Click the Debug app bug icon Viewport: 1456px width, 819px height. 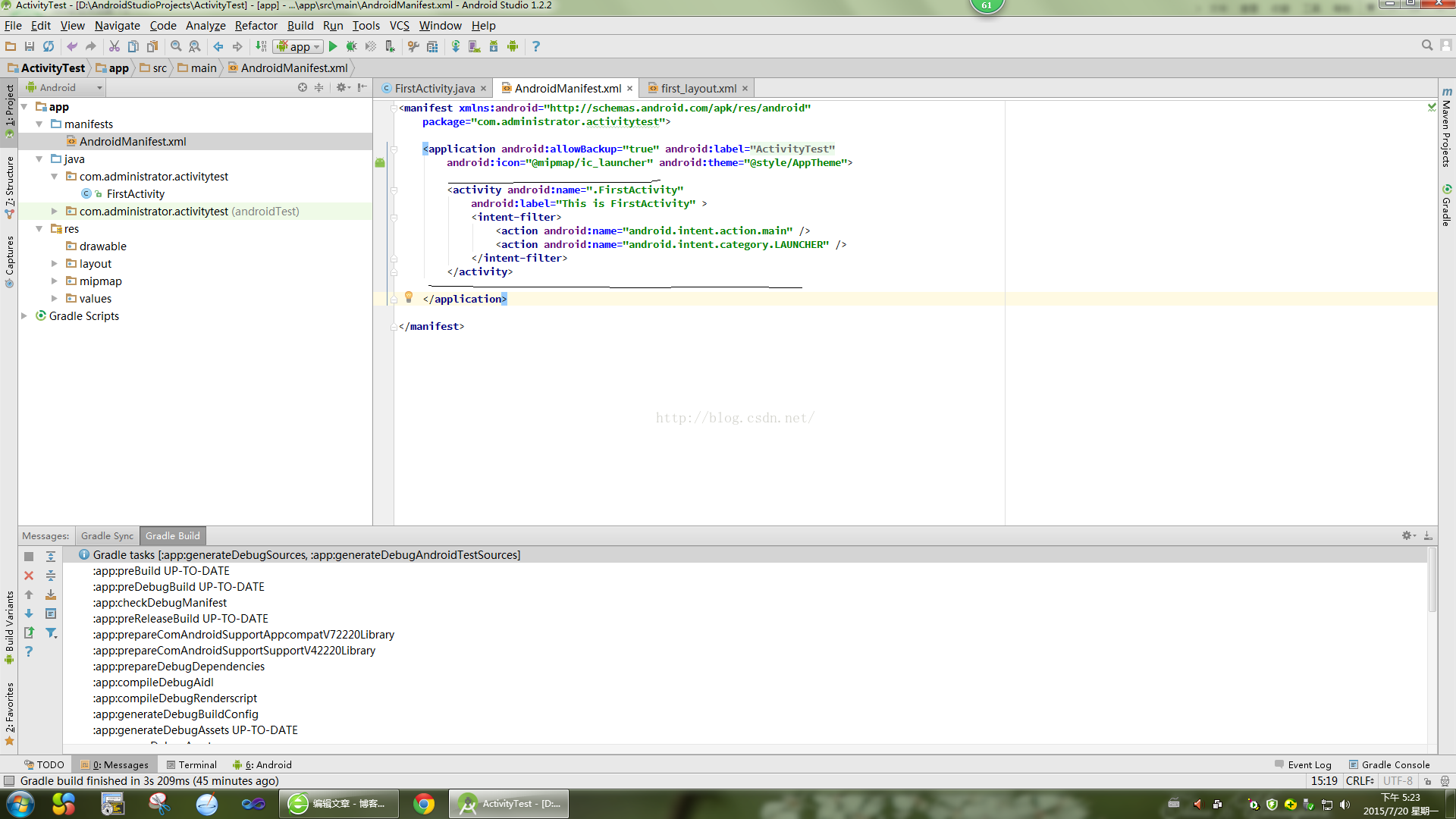[351, 46]
